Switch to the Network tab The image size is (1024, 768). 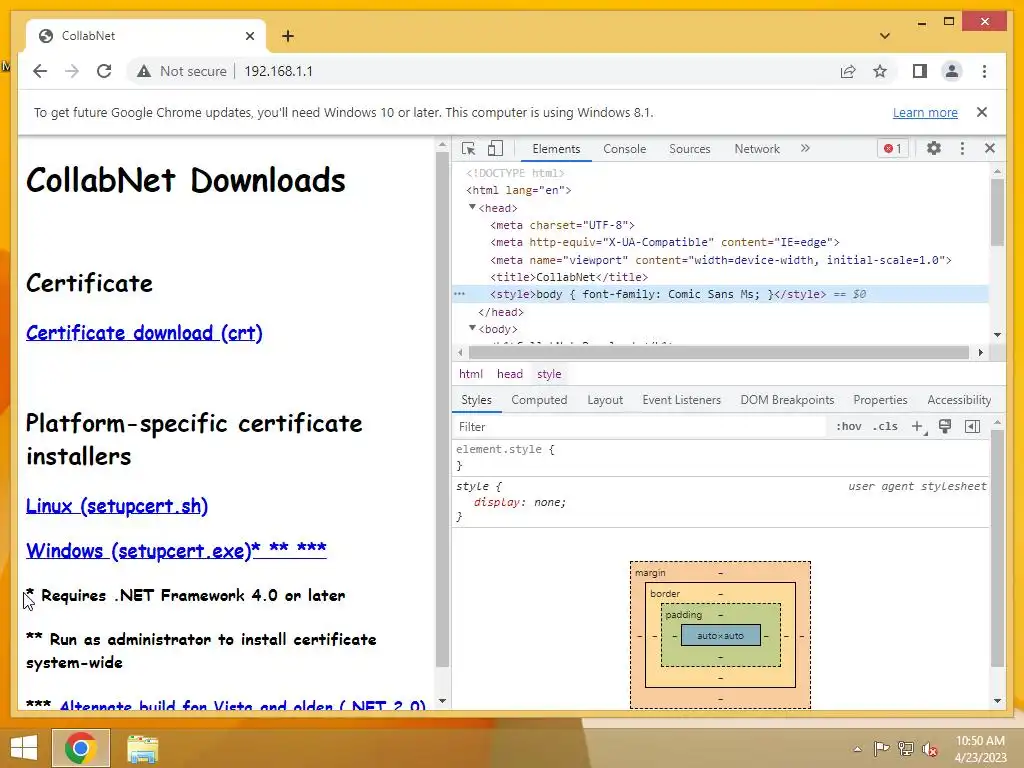click(757, 149)
